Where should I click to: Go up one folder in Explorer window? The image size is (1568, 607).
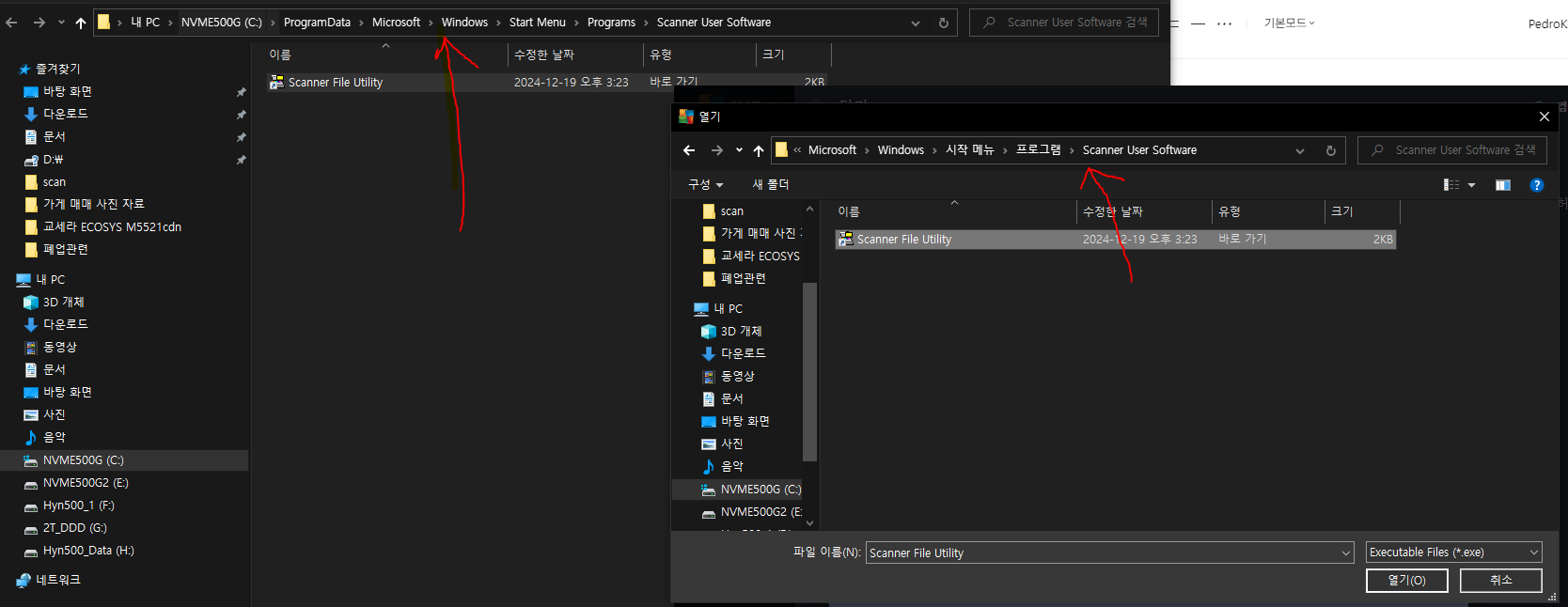(81, 23)
